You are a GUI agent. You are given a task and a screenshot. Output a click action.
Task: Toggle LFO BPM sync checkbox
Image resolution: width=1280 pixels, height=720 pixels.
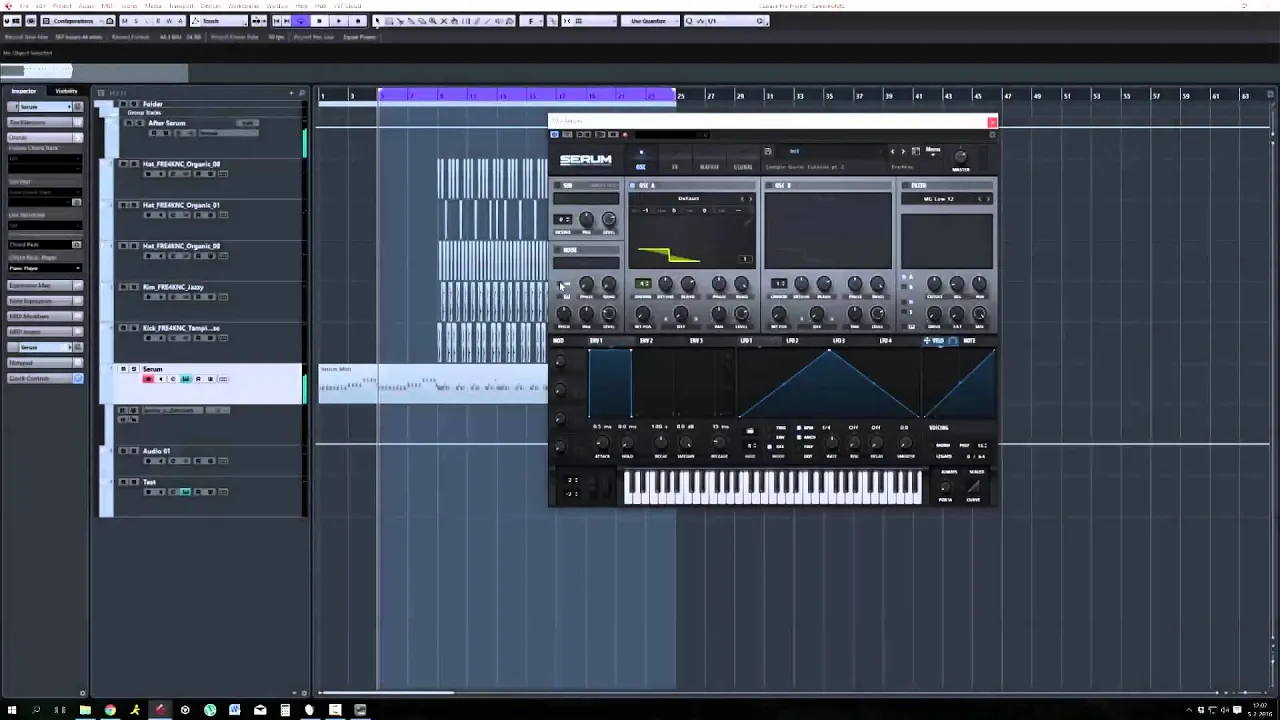(x=799, y=428)
